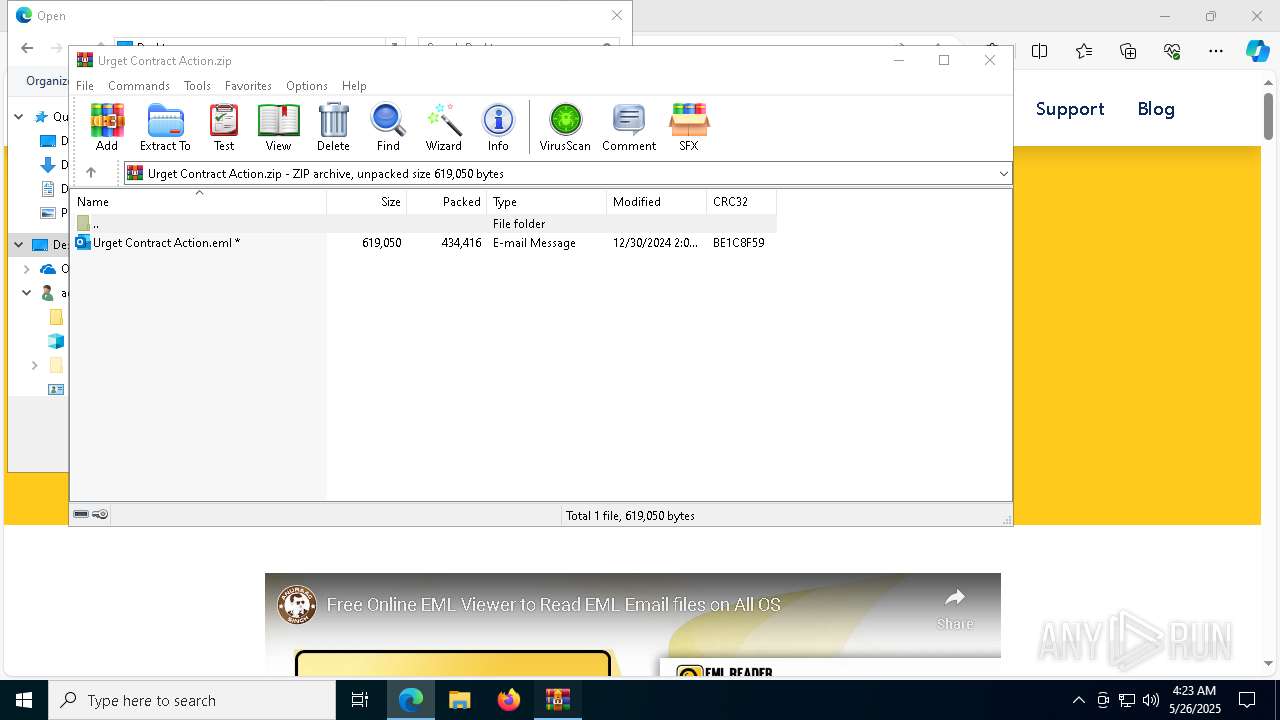Collapse the Desktop tree node in Open dialog
The image size is (1280, 720).
[x=19, y=244]
